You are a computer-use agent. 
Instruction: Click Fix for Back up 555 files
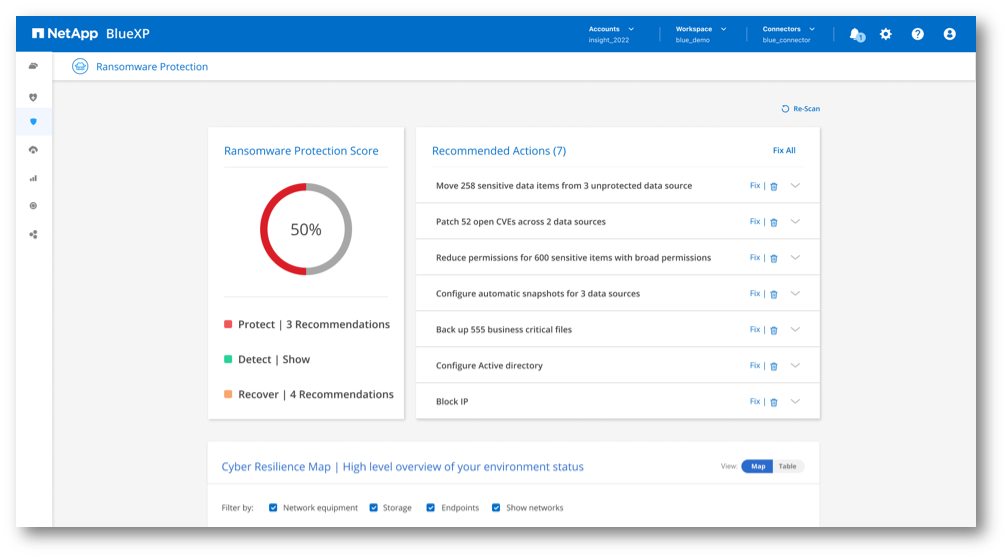[755, 329]
